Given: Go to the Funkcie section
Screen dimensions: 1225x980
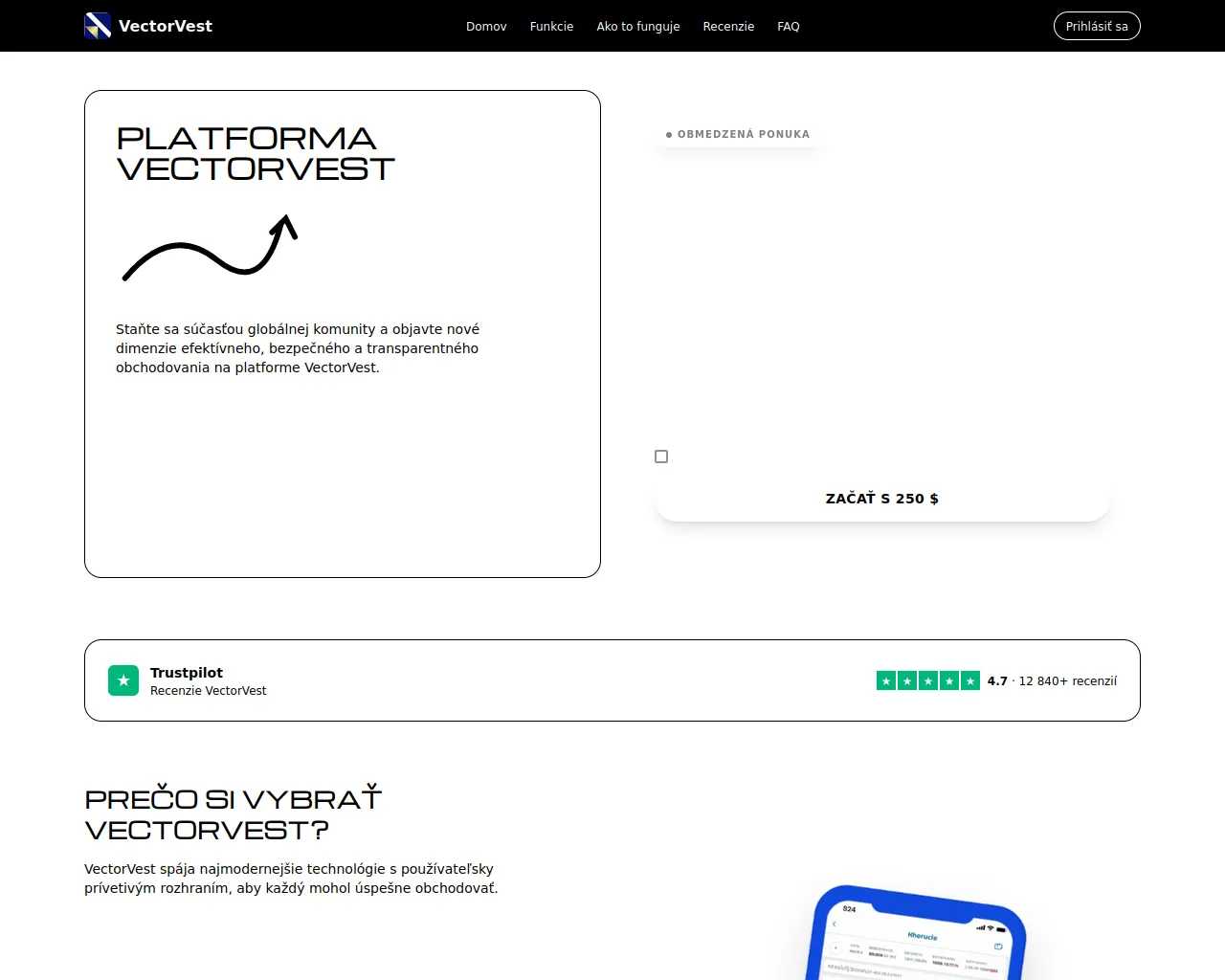Looking at the screenshot, I should tap(551, 27).
